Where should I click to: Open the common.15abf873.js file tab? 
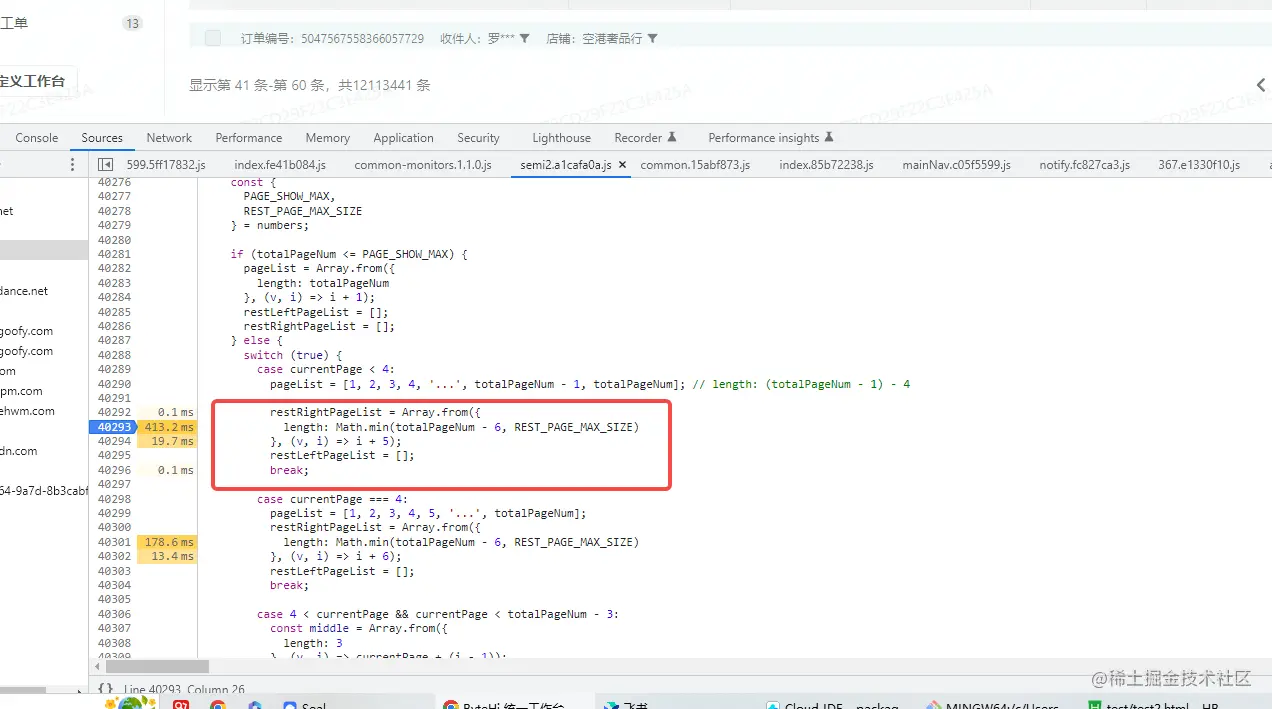(x=695, y=165)
